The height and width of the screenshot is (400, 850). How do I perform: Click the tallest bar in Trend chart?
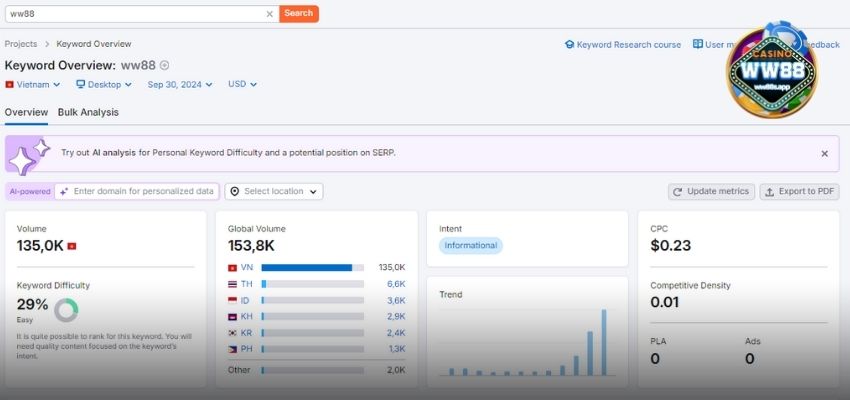pos(604,343)
